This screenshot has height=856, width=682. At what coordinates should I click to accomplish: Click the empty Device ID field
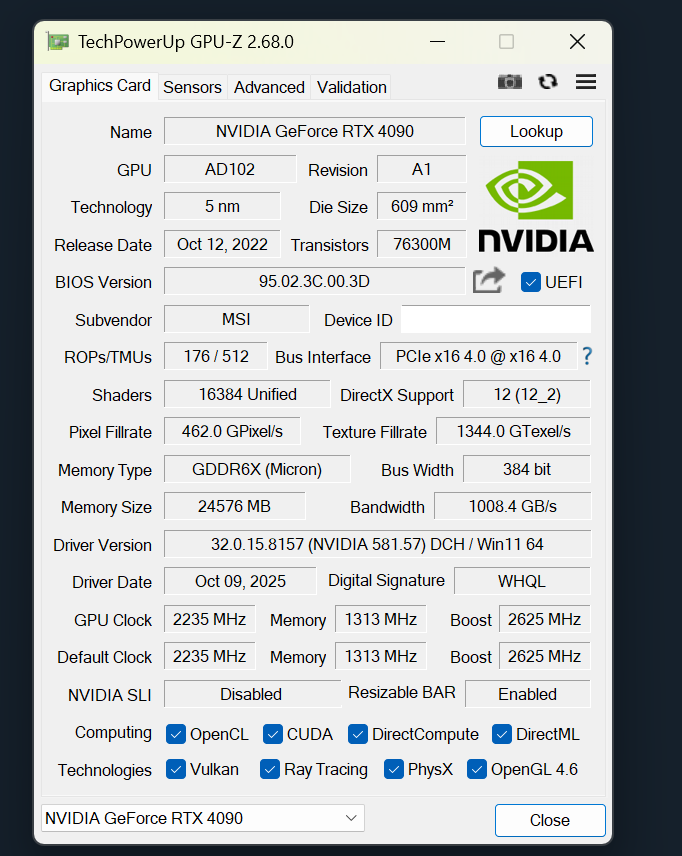click(x=496, y=319)
